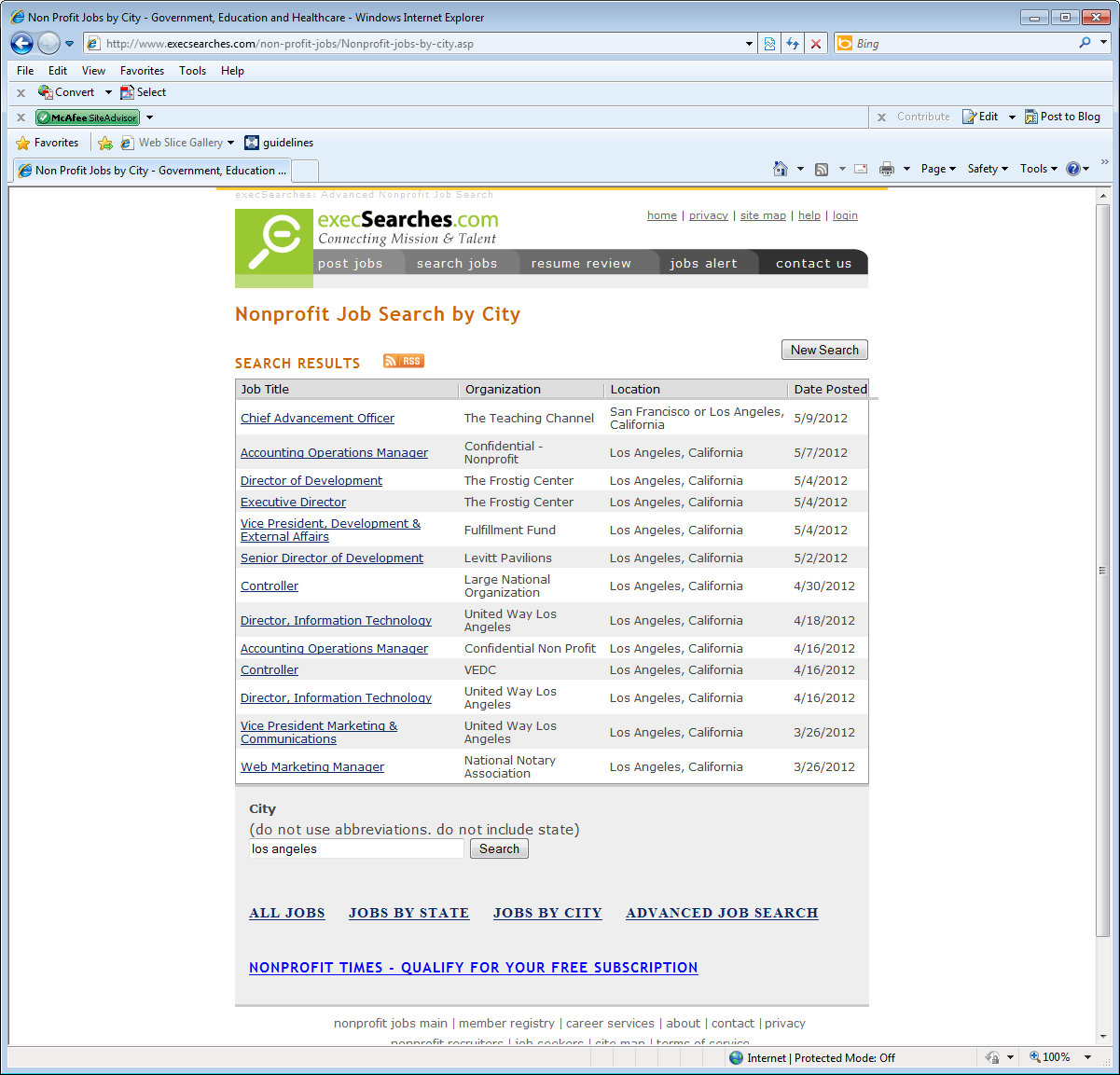This screenshot has height=1075, width=1120.
Task: Toggle Compatibility View icon in address bar
Action: click(769, 44)
